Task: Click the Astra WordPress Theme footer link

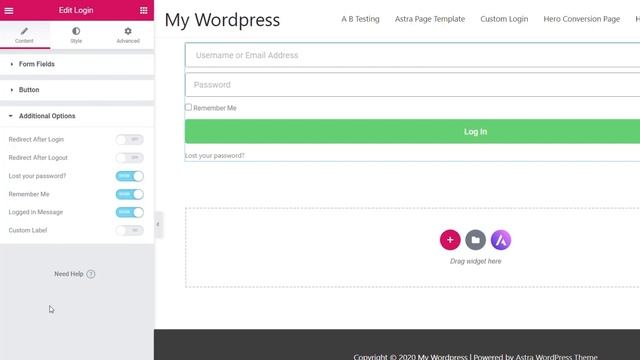Action: (556, 356)
